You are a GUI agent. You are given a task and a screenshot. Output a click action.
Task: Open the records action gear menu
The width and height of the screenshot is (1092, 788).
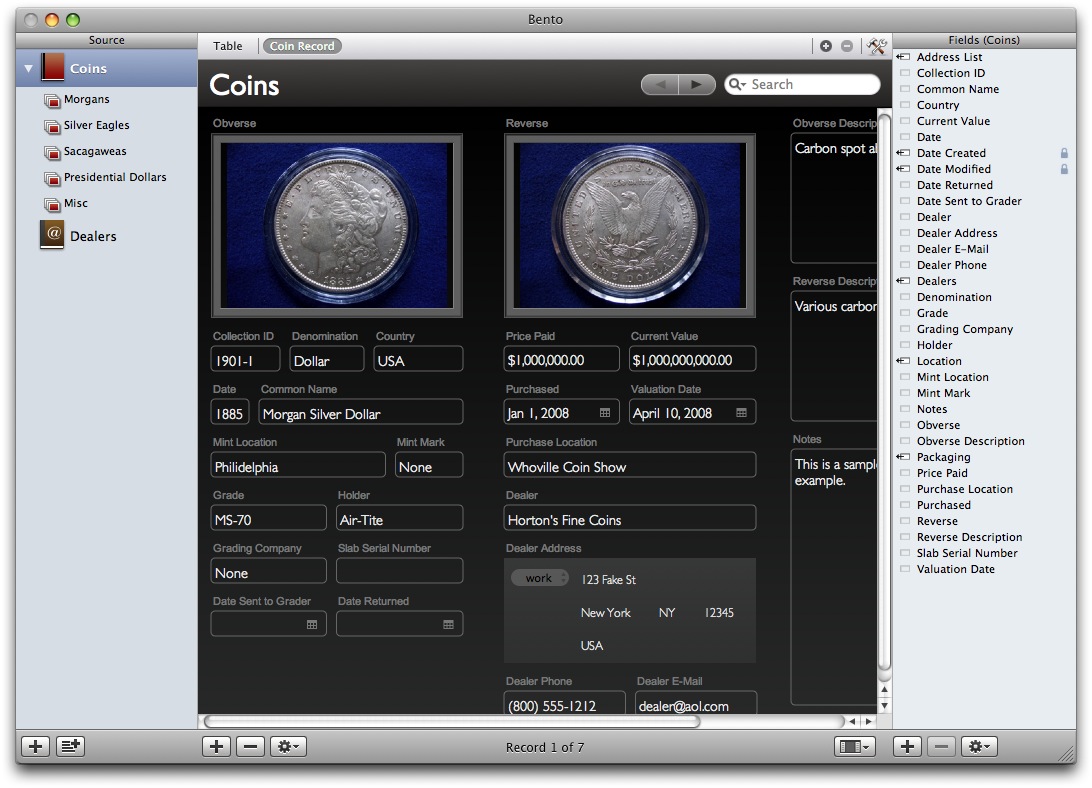click(288, 747)
